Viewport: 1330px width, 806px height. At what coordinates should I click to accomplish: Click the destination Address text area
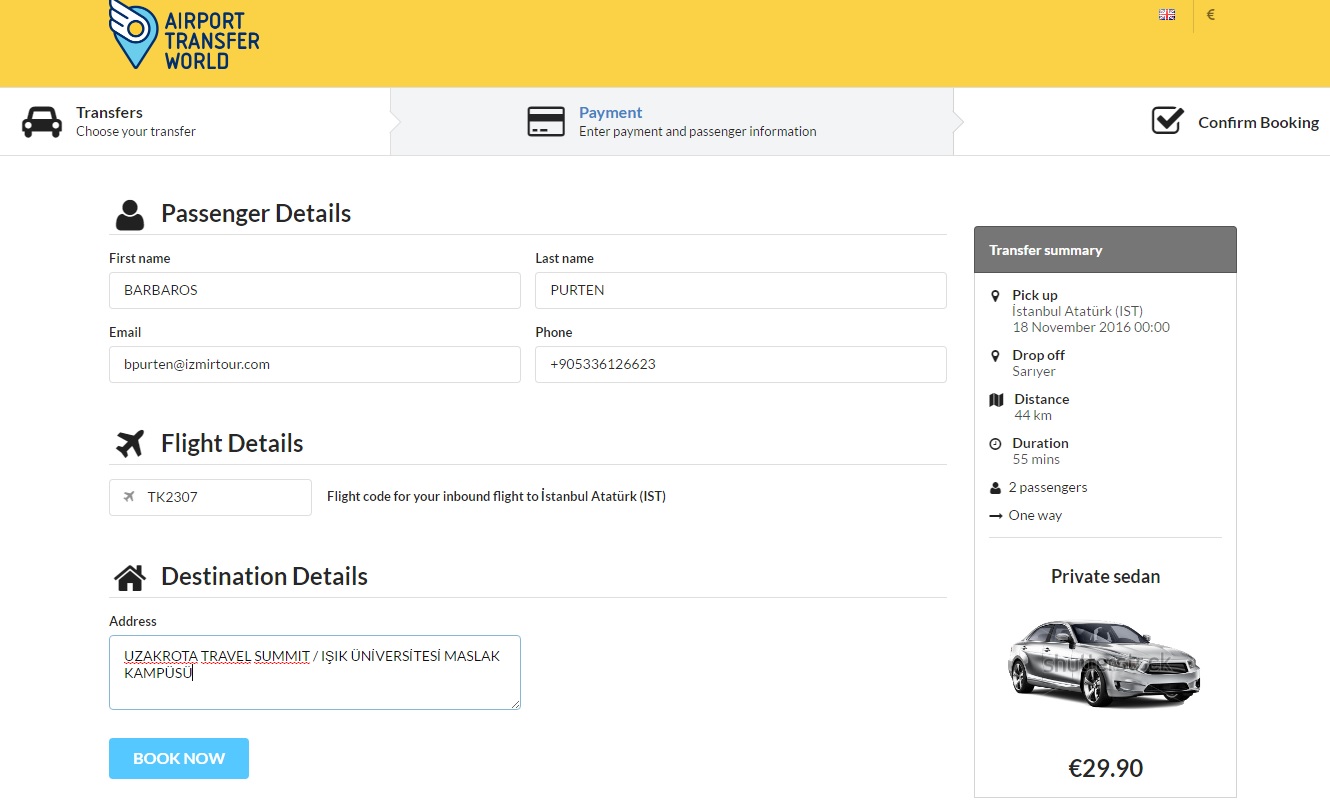coord(314,672)
